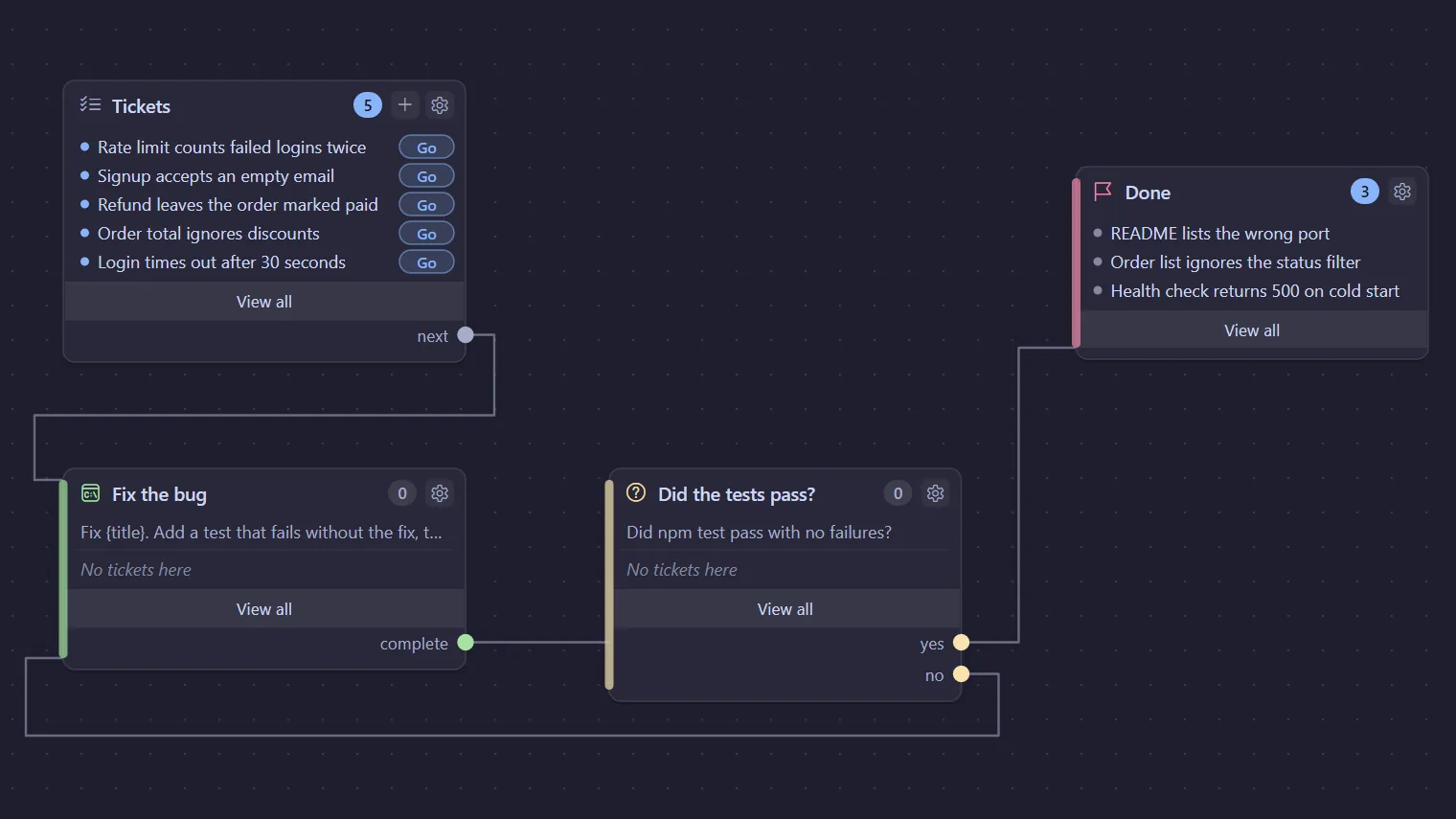Viewport: 1456px width, 819px height.
Task: View all in Did the tests pass node
Action: coord(785,609)
